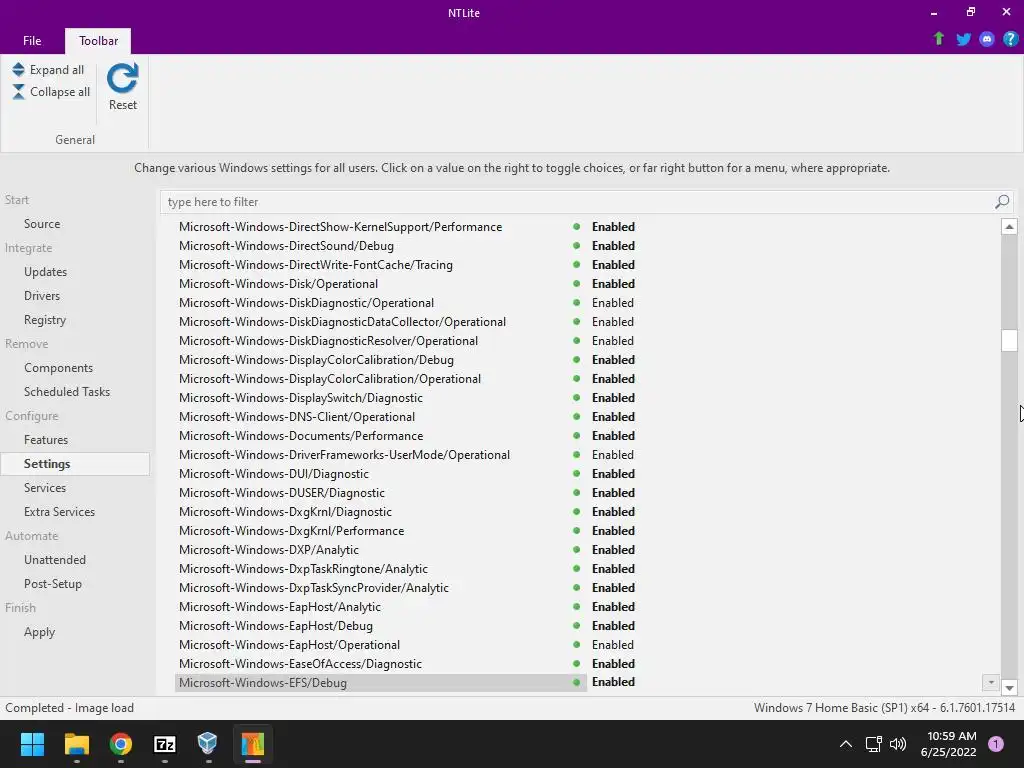
Task: Toggle Enabled for DNS-Client/Operational
Action: (613, 417)
